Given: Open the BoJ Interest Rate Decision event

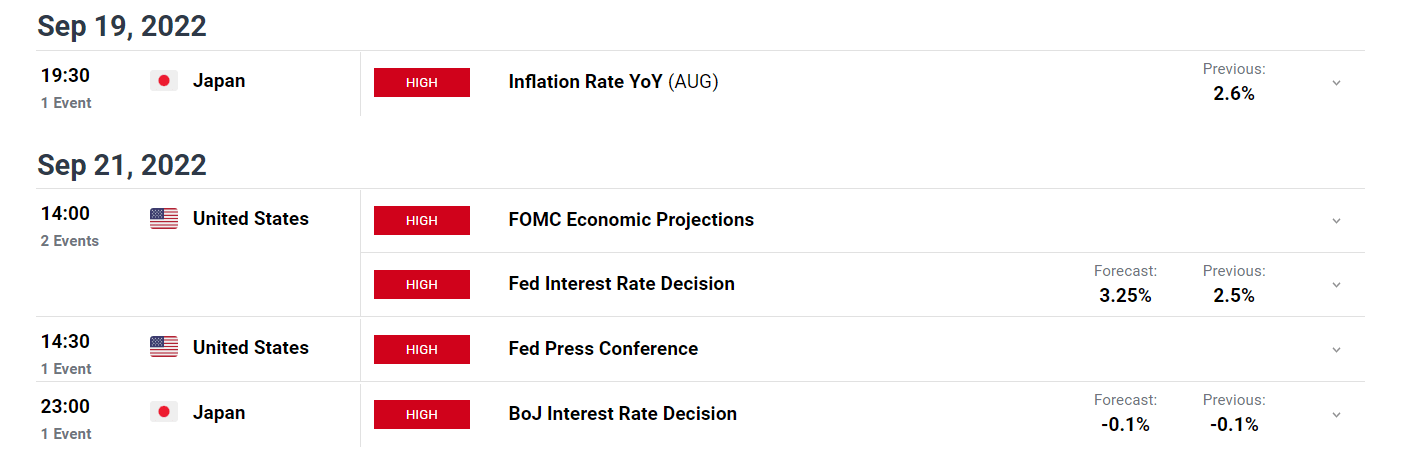Looking at the screenshot, I should click(x=622, y=414).
